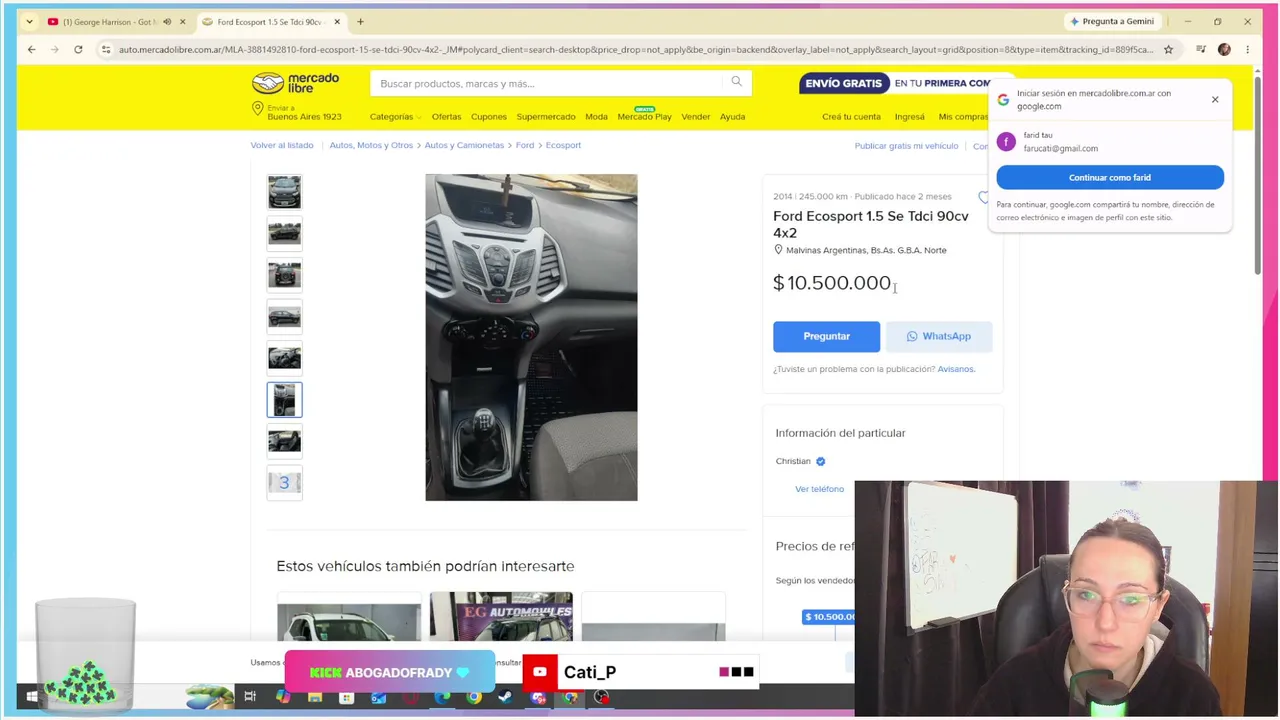This screenshot has width=1280, height=720.
Task: Click the Avisanos report link
Action: click(956, 369)
